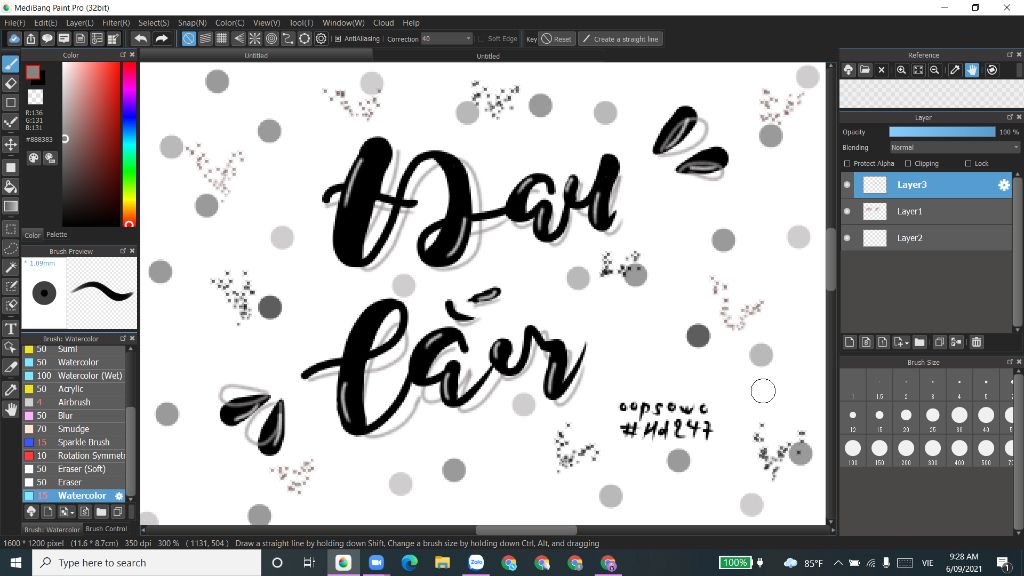Viewport: 1024px width, 576px height.
Task: Open the Filter menu
Action: click(x=116, y=23)
